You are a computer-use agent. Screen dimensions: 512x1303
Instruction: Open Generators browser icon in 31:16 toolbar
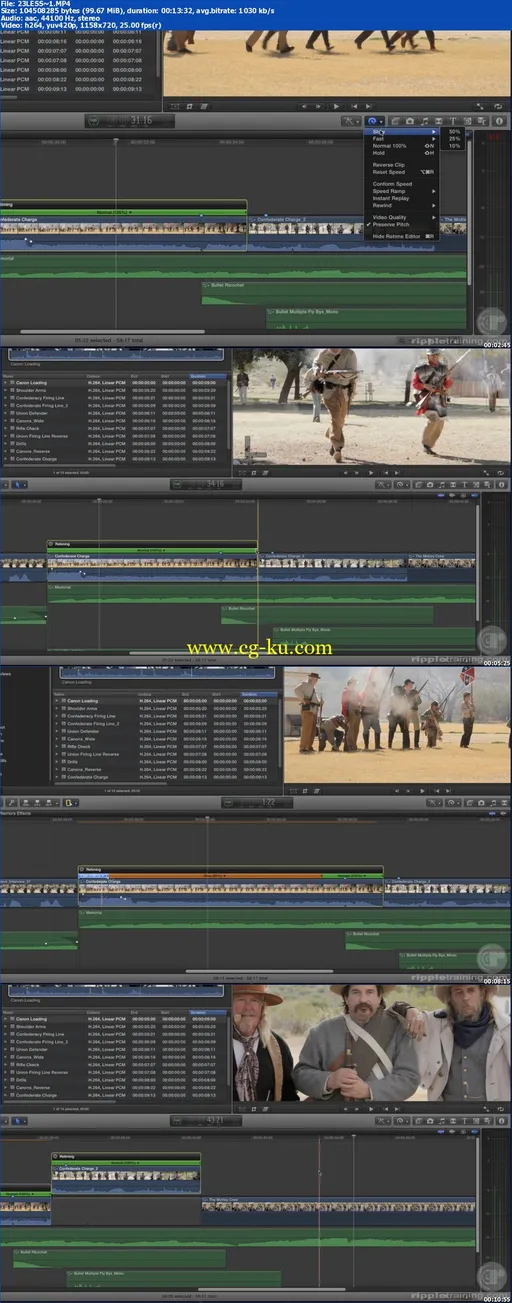467,121
